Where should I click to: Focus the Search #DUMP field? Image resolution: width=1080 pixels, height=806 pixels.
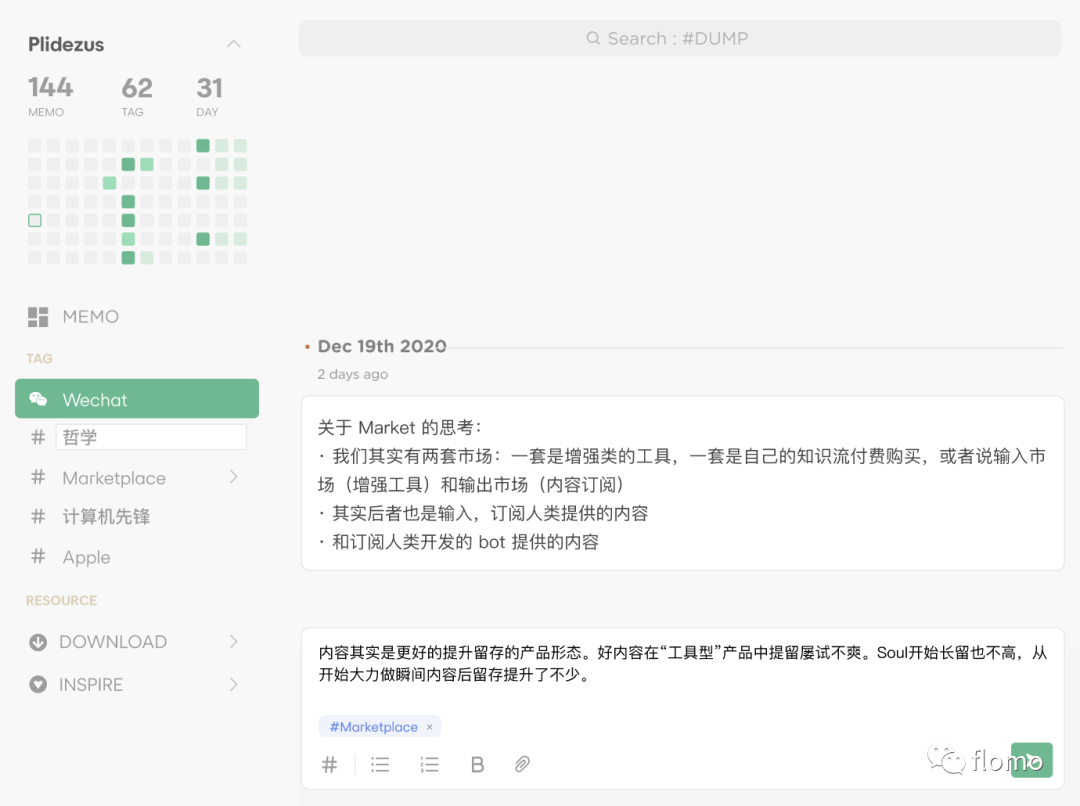[x=680, y=38]
